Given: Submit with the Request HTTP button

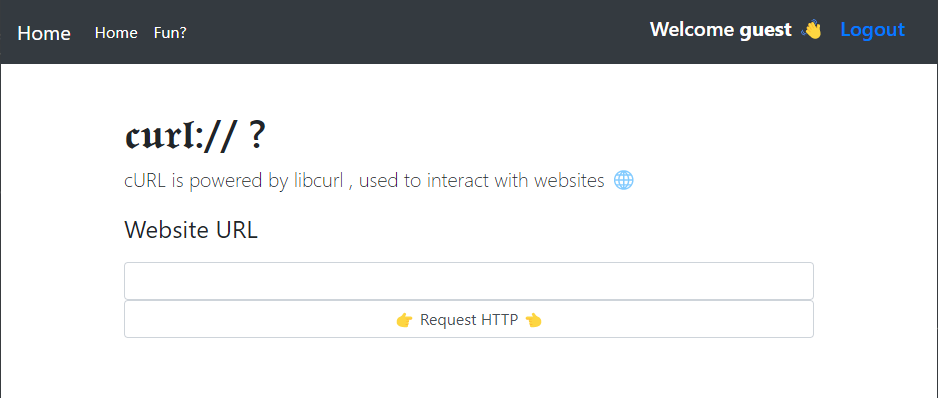Looking at the screenshot, I should pyautogui.click(x=469, y=319).
